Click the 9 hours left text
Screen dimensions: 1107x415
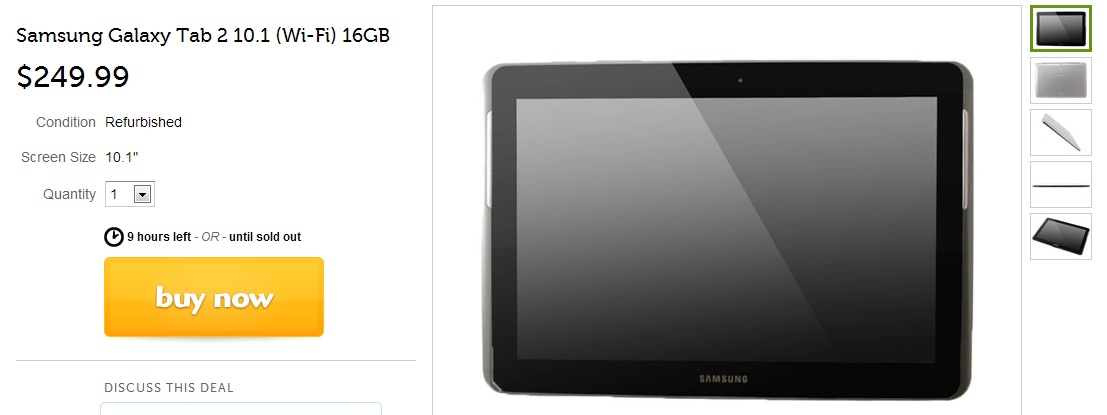point(159,237)
